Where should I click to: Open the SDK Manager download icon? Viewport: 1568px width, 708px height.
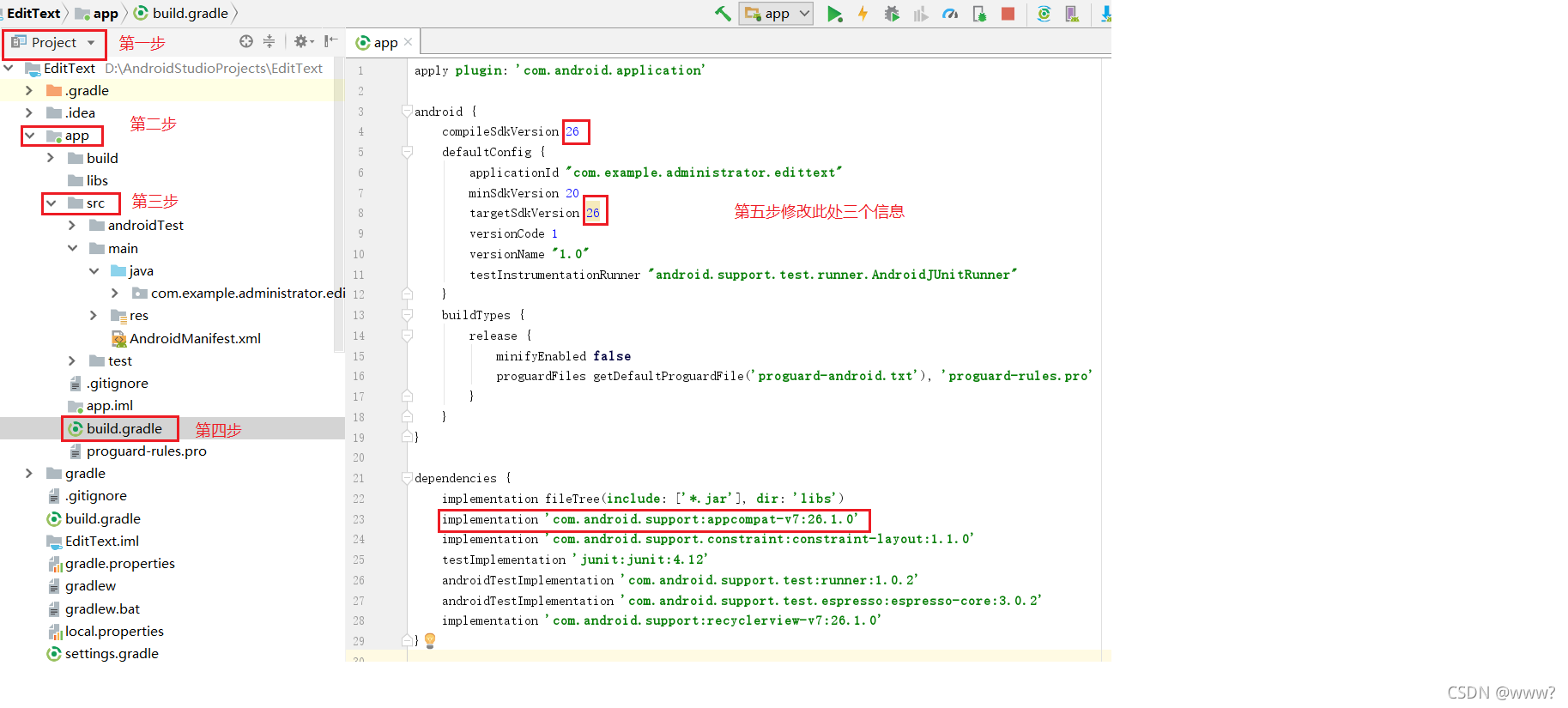point(1105,14)
